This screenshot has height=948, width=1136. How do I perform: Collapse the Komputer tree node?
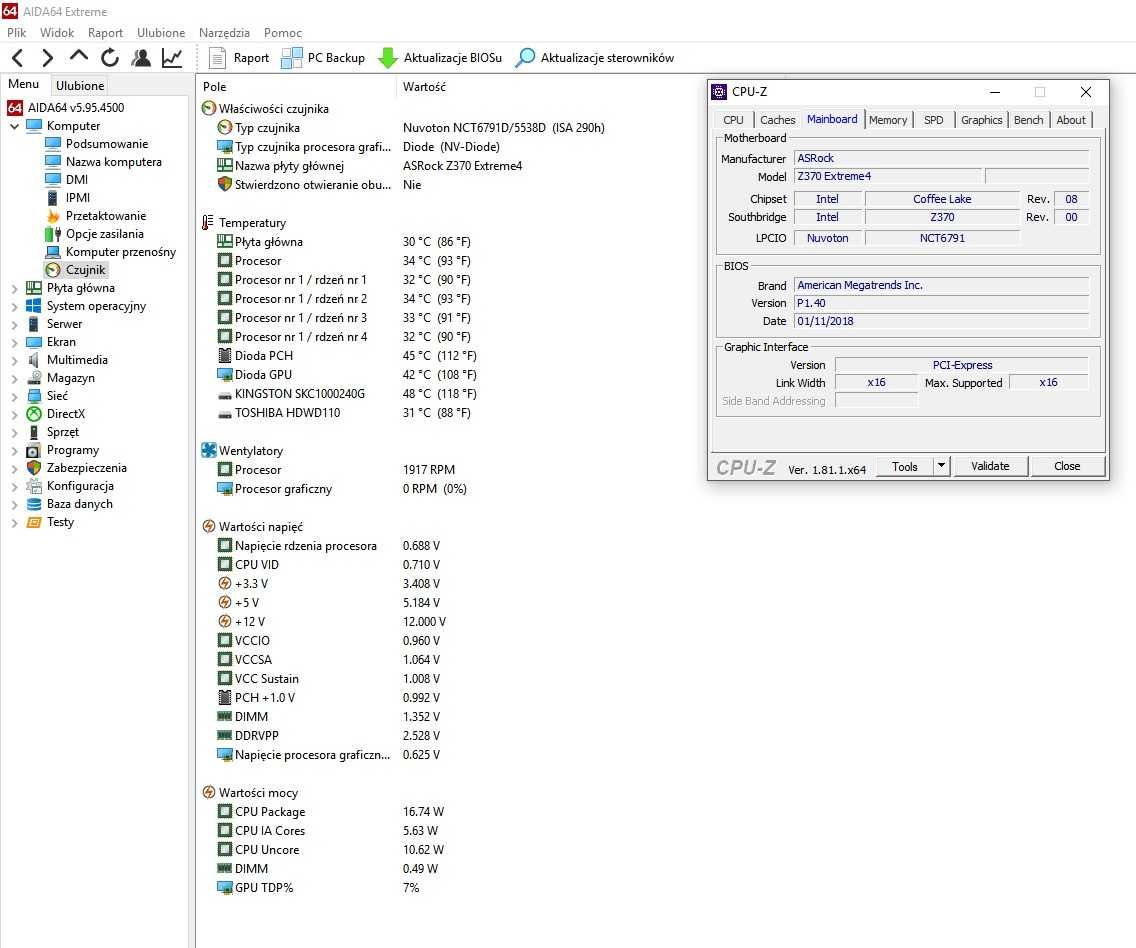[14, 126]
